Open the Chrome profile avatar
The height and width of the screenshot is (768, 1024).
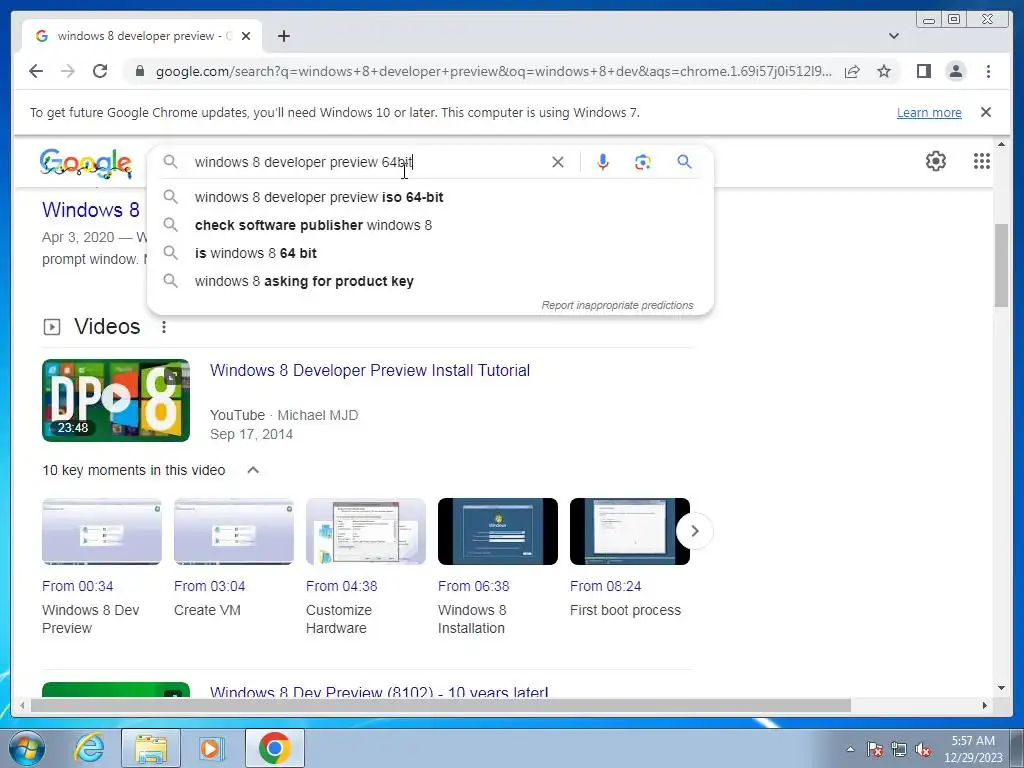coord(955,71)
